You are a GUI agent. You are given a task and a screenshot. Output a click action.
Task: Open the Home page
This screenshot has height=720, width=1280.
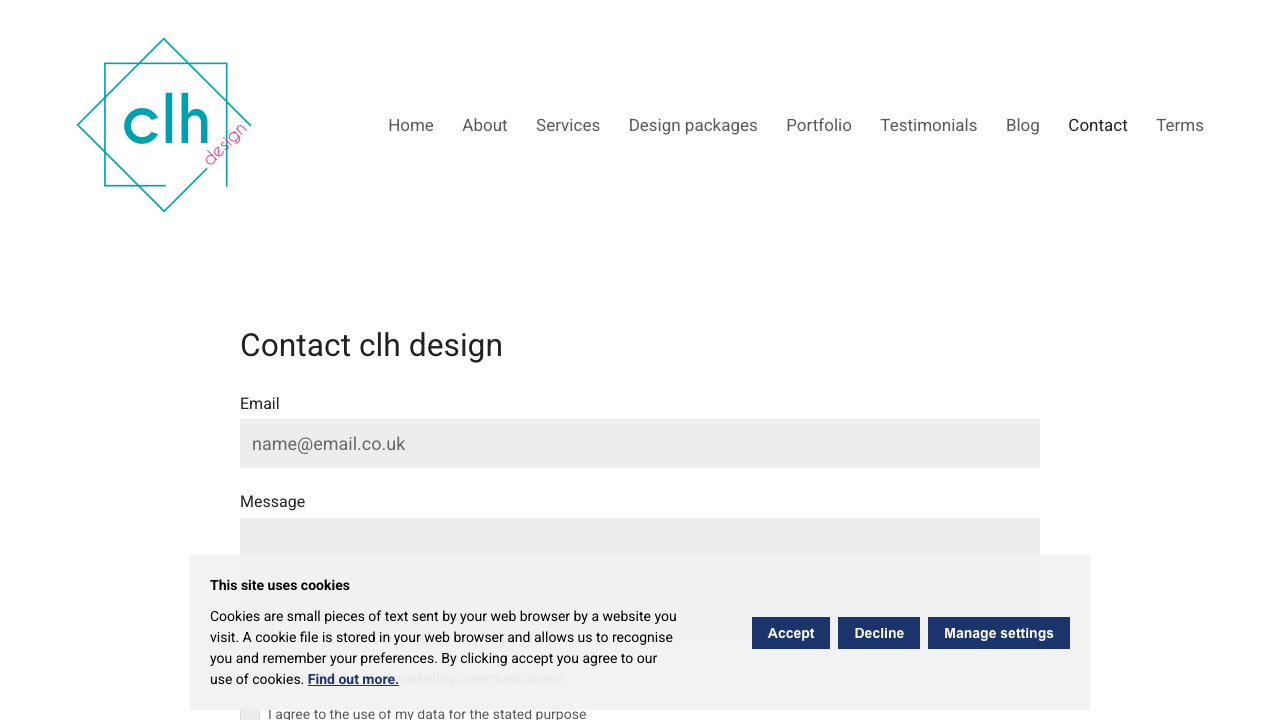[x=410, y=125]
